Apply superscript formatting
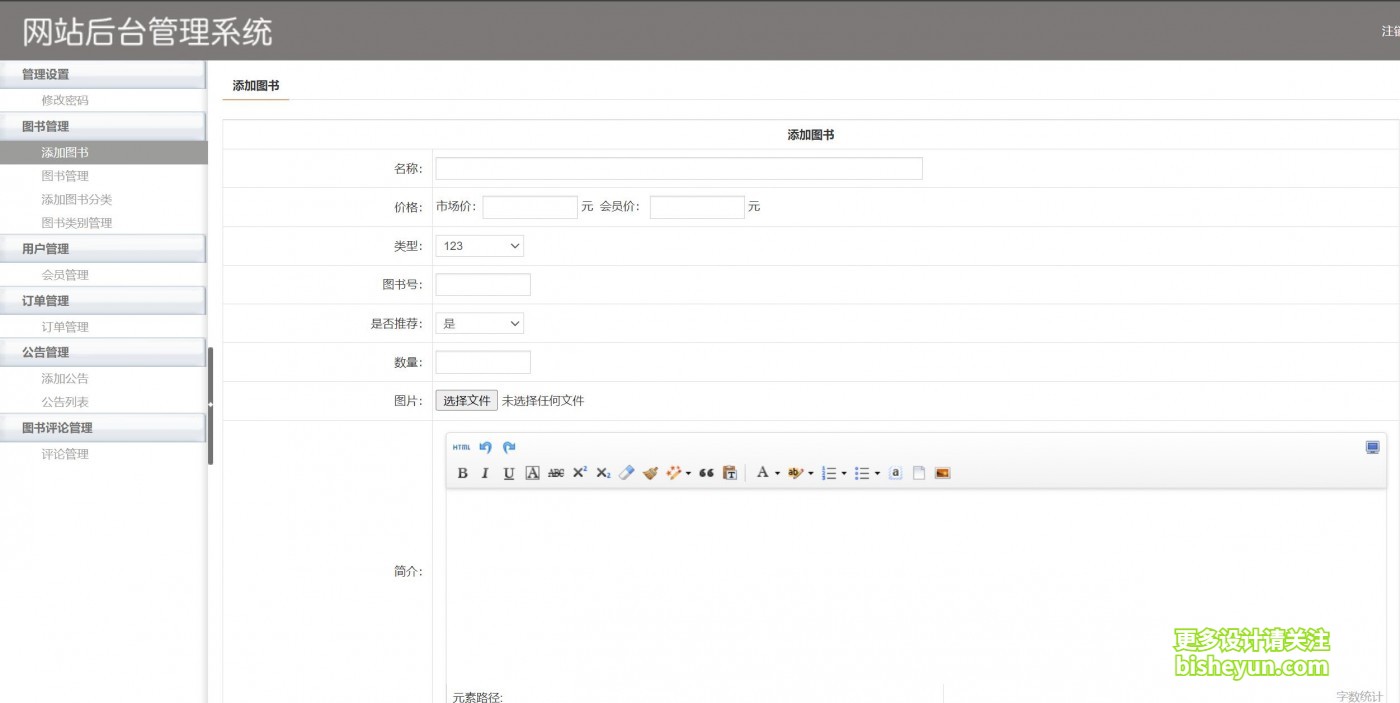Viewport: 1400px width, 703px height. click(x=579, y=473)
